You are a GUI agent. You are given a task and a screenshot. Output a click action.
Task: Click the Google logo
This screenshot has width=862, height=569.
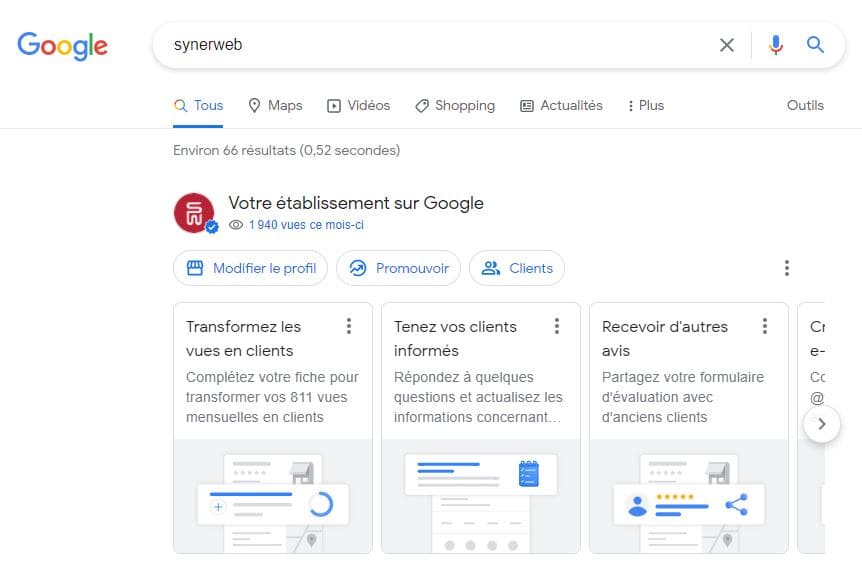pyautogui.click(x=62, y=46)
